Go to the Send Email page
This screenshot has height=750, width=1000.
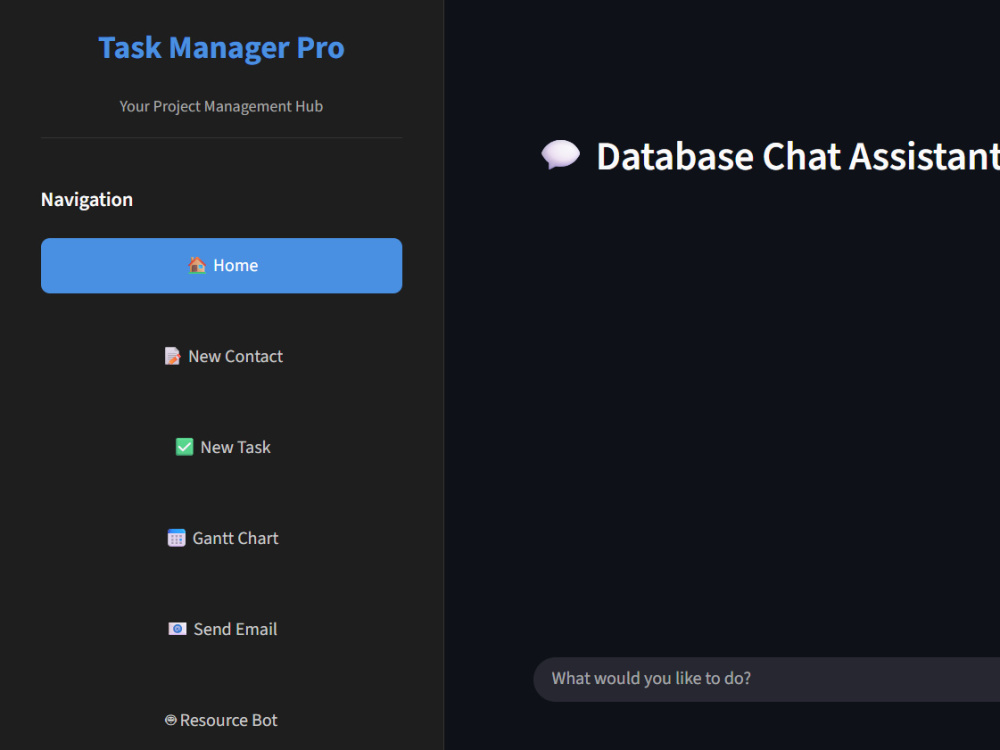pyautogui.click(x=221, y=629)
